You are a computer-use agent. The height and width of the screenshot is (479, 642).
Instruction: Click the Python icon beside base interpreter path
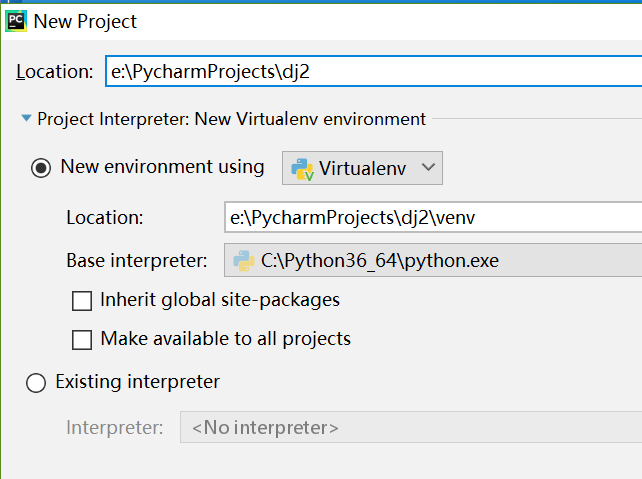click(x=244, y=261)
